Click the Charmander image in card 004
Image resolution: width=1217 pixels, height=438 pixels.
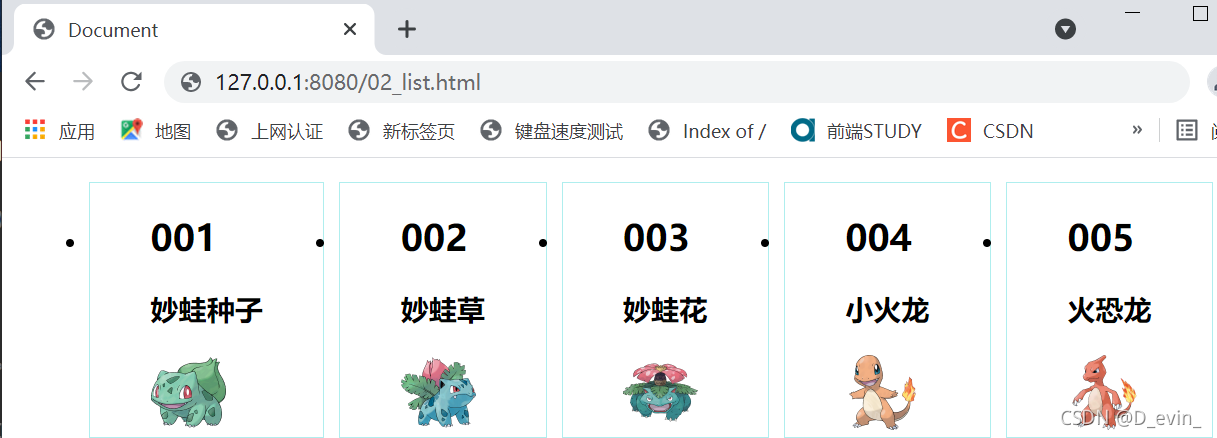tap(883, 391)
